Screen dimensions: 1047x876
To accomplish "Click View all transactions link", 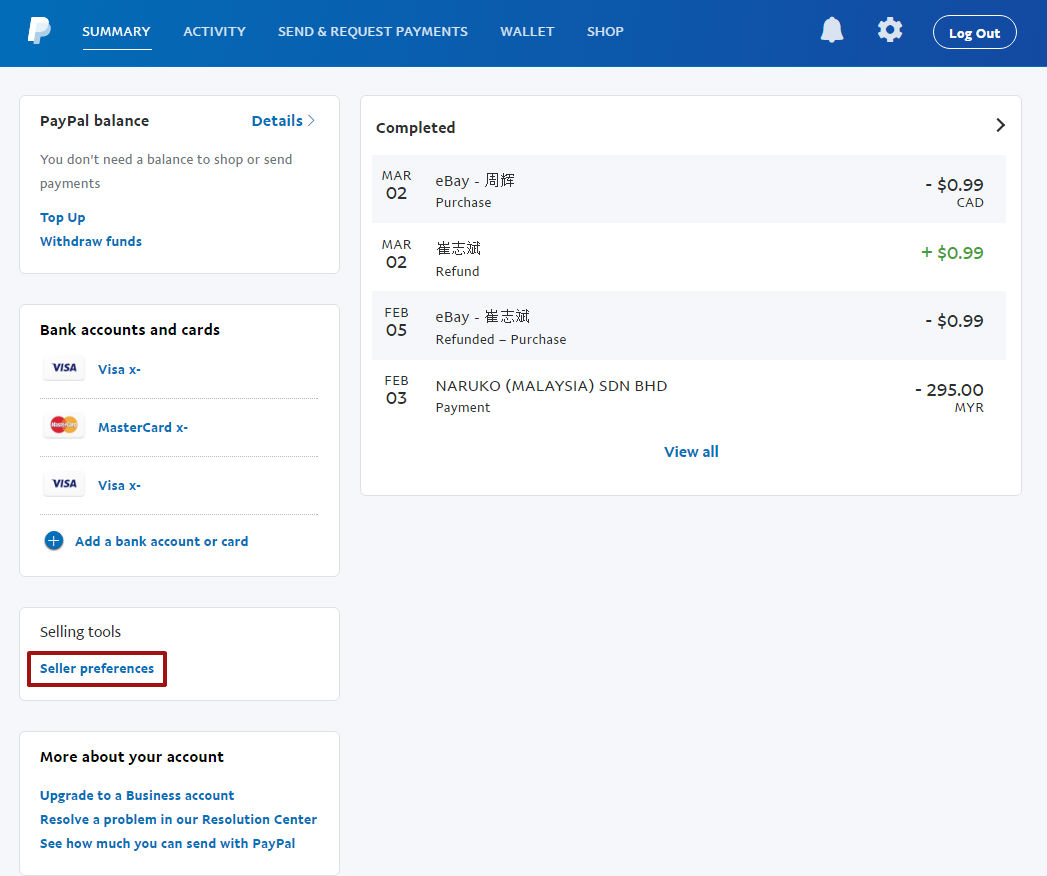I will point(691,452).
